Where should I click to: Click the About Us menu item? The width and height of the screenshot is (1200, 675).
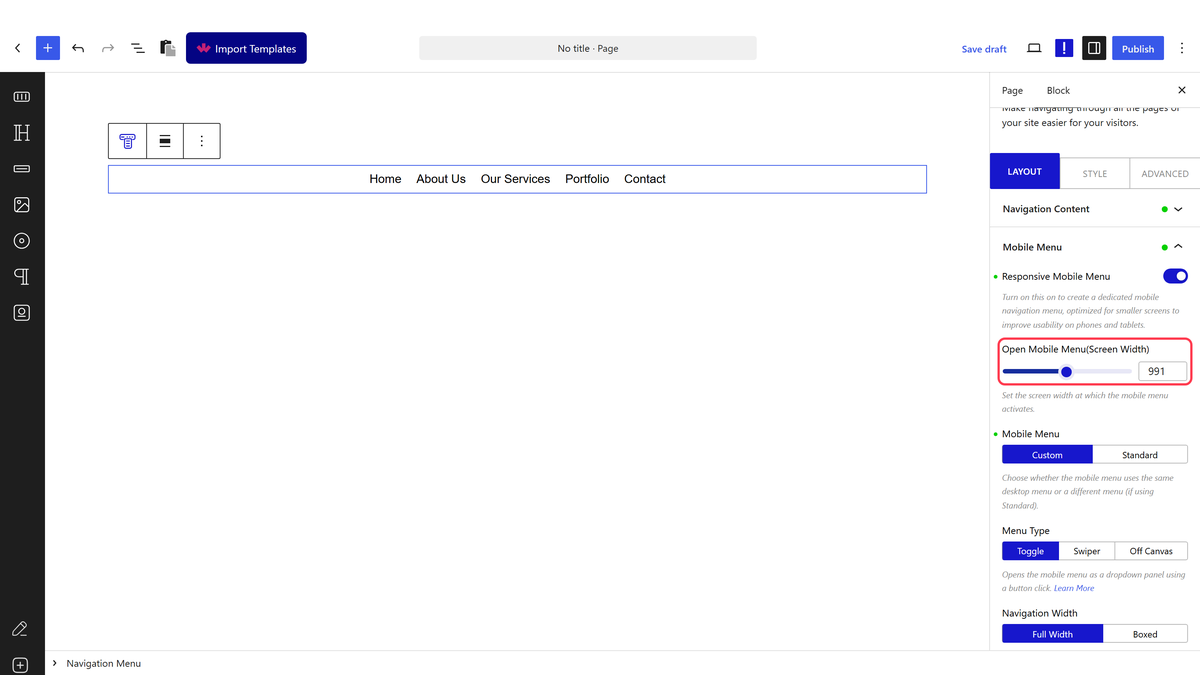pyautogui.click(x=441, y=179)
